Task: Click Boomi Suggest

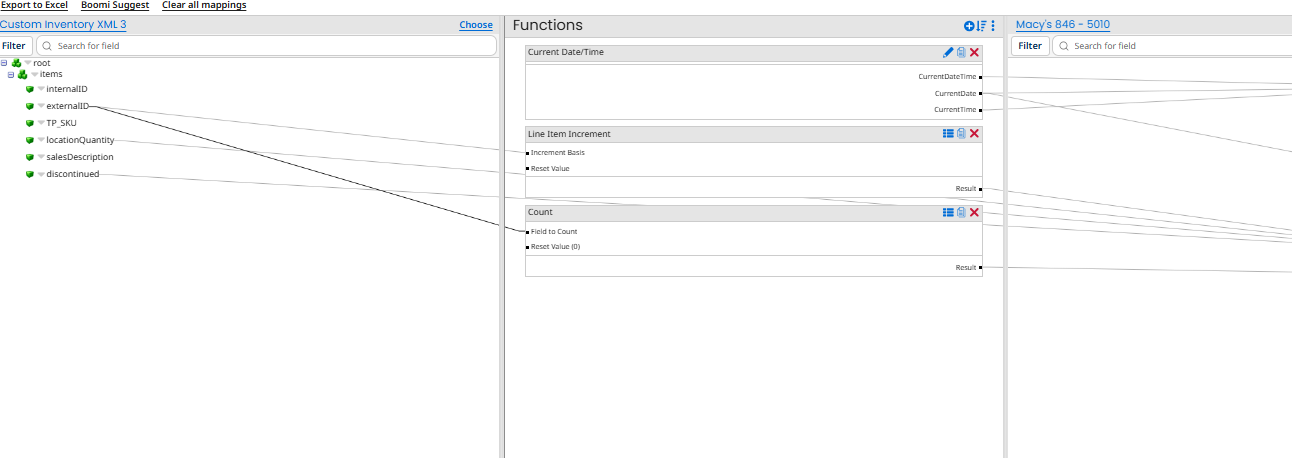Action: tap(115, 5)
